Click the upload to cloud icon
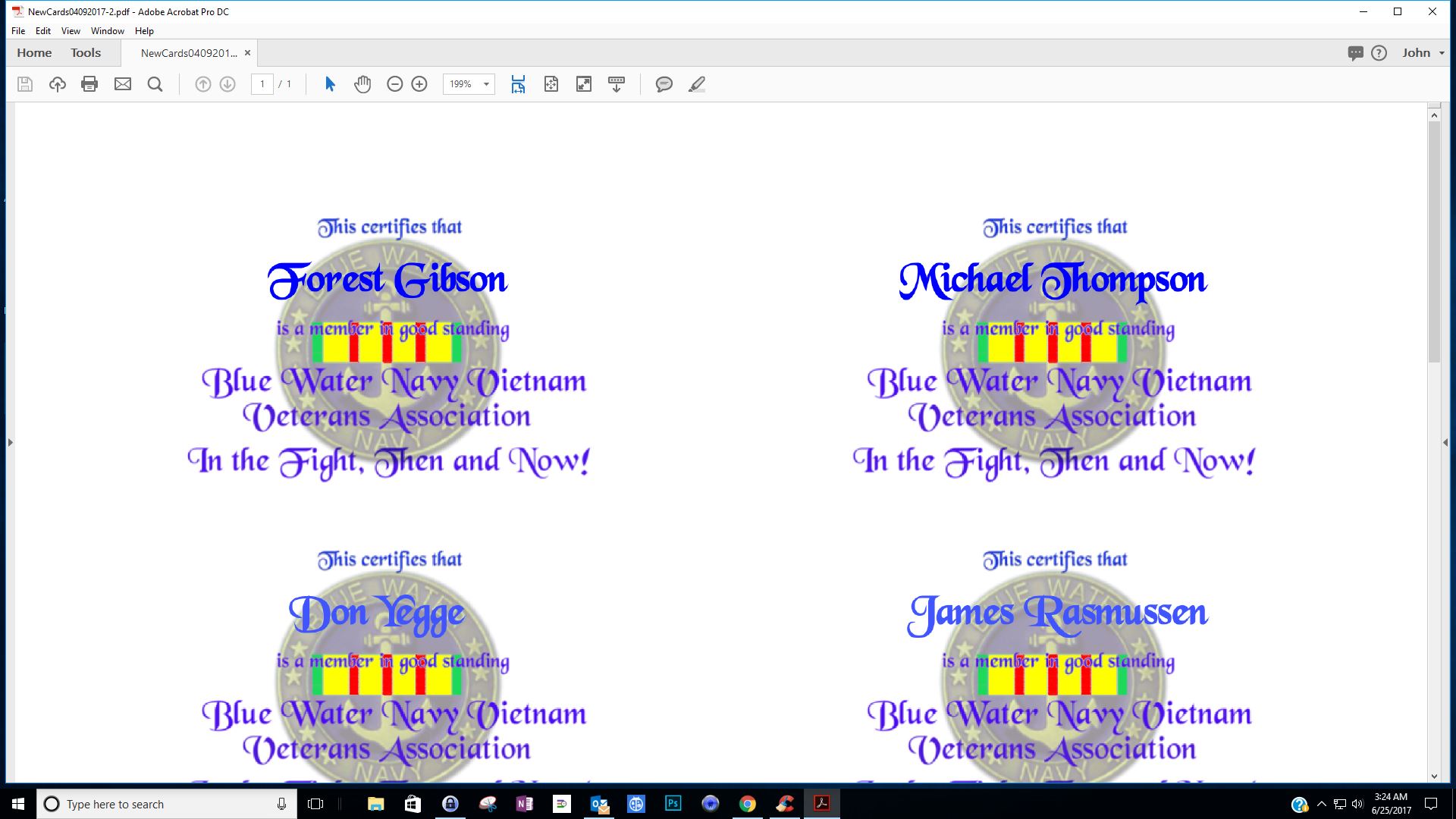Viewport: 1456px width, 819px height. [x=58, y=84]
